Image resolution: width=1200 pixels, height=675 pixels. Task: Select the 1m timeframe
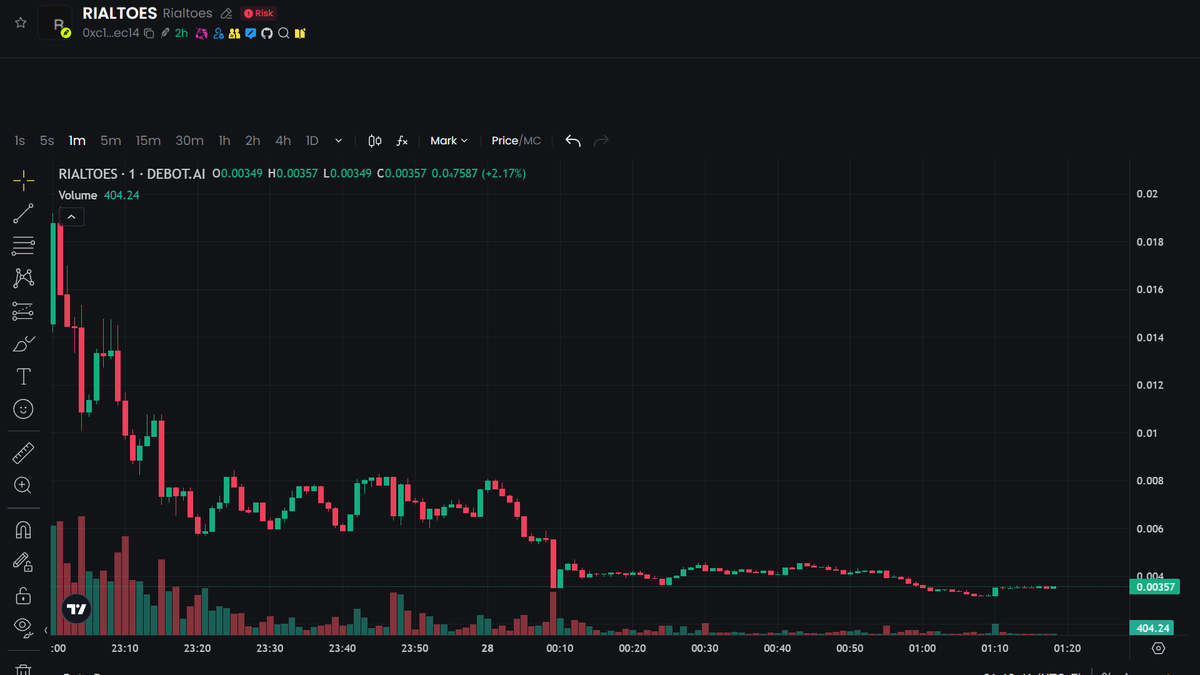[x=77, y=141]
